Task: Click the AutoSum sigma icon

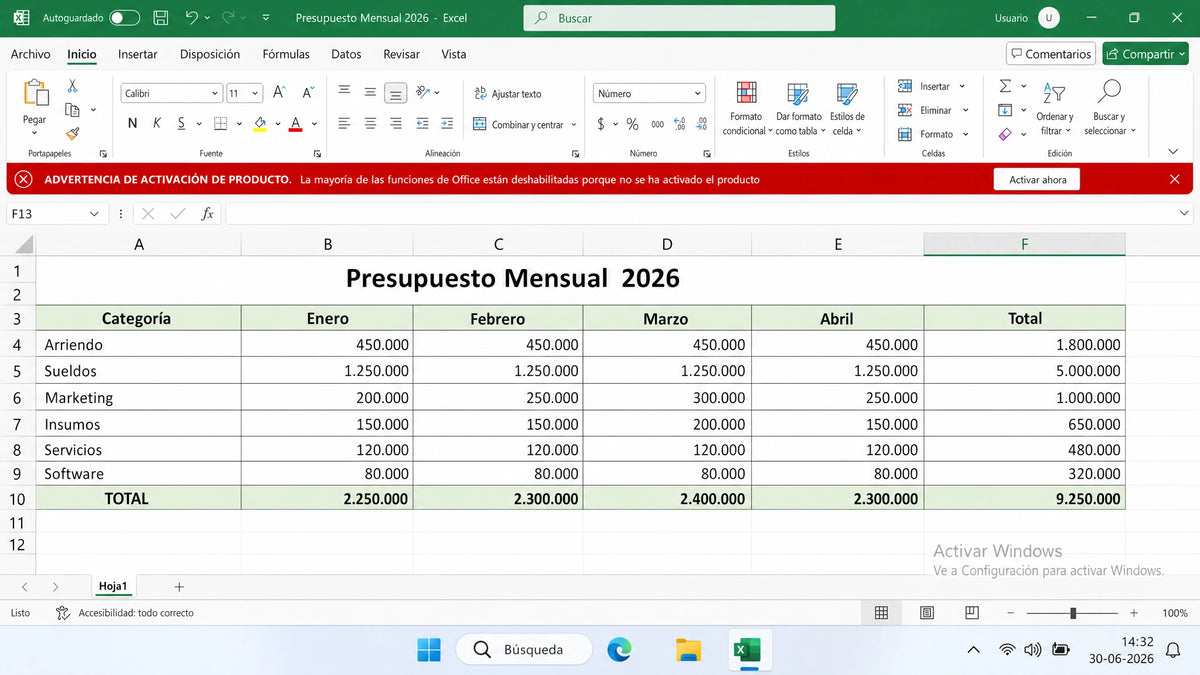Action: pyautogui.click(x=1005, y=86)
